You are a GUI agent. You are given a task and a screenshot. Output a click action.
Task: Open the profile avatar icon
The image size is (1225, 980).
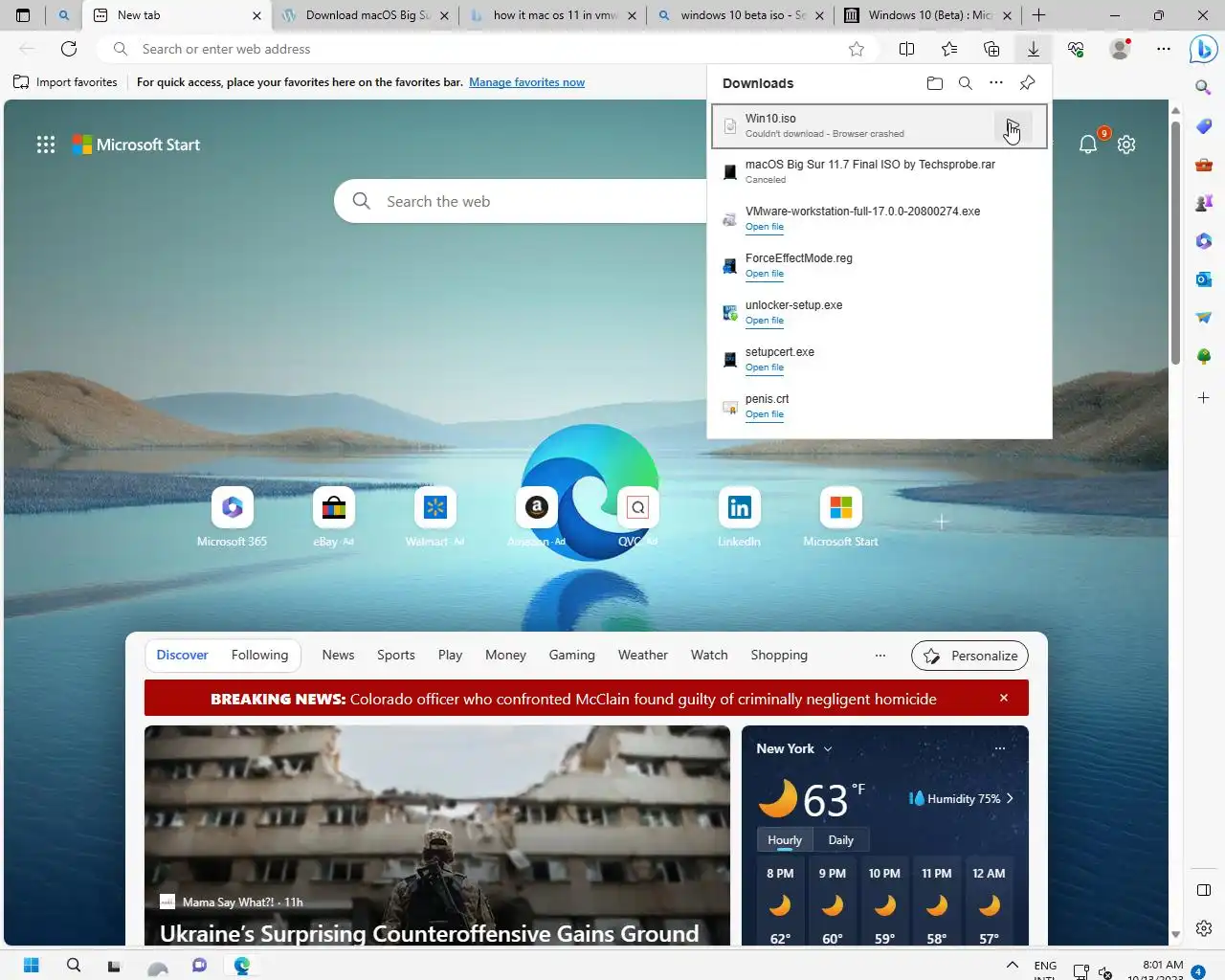(1119, 49)
